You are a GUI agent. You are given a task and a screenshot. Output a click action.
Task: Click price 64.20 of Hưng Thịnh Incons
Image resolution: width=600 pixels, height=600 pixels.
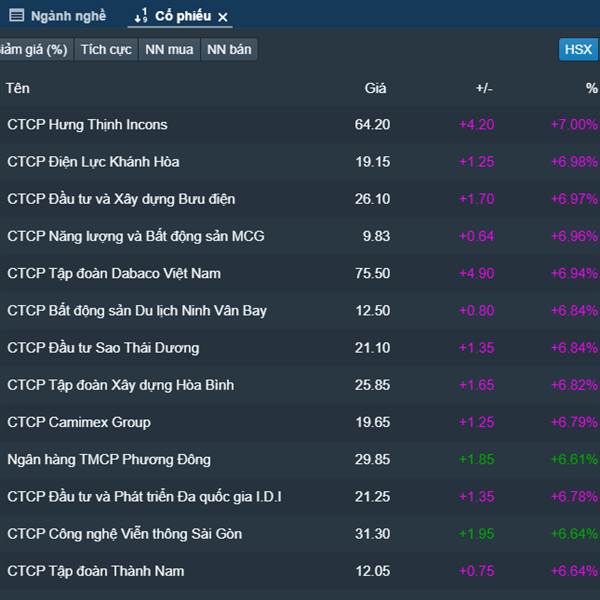point(372,124)
